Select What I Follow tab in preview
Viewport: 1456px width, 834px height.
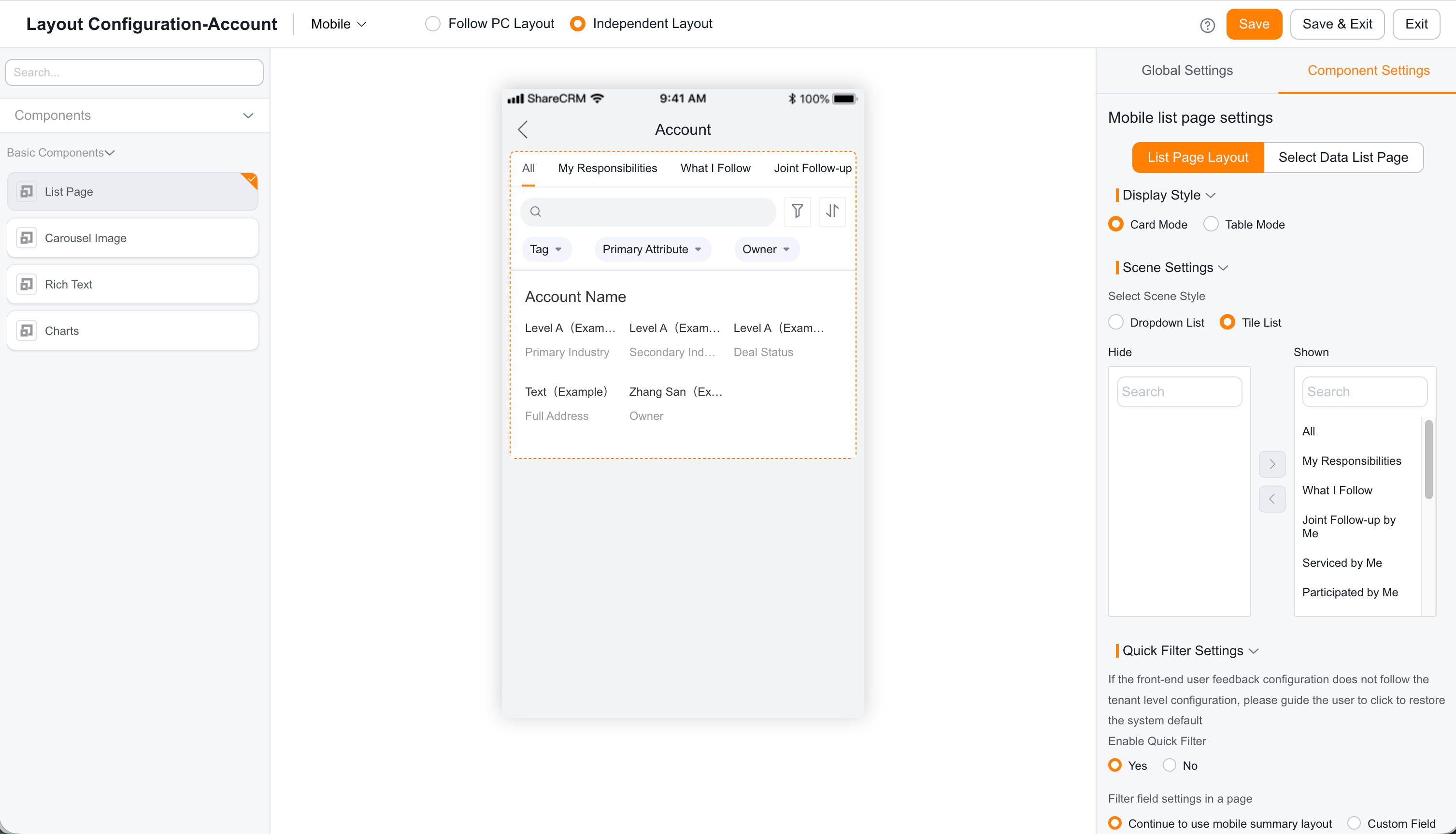715,168
